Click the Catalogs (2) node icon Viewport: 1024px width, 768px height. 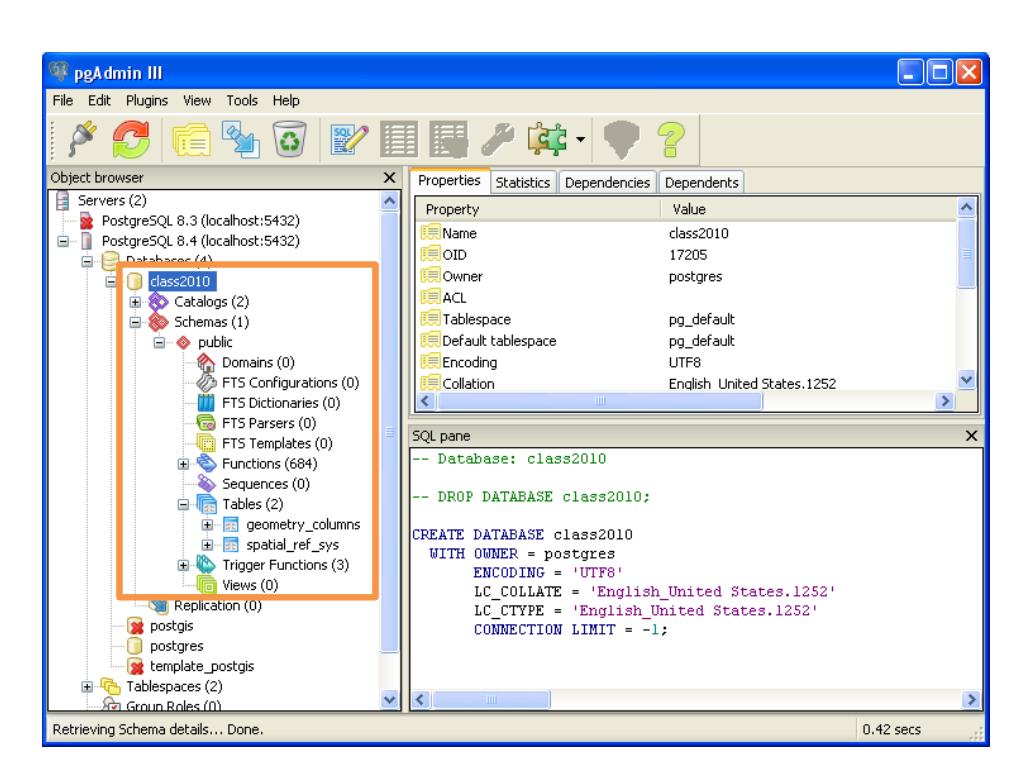click(158, 302)
